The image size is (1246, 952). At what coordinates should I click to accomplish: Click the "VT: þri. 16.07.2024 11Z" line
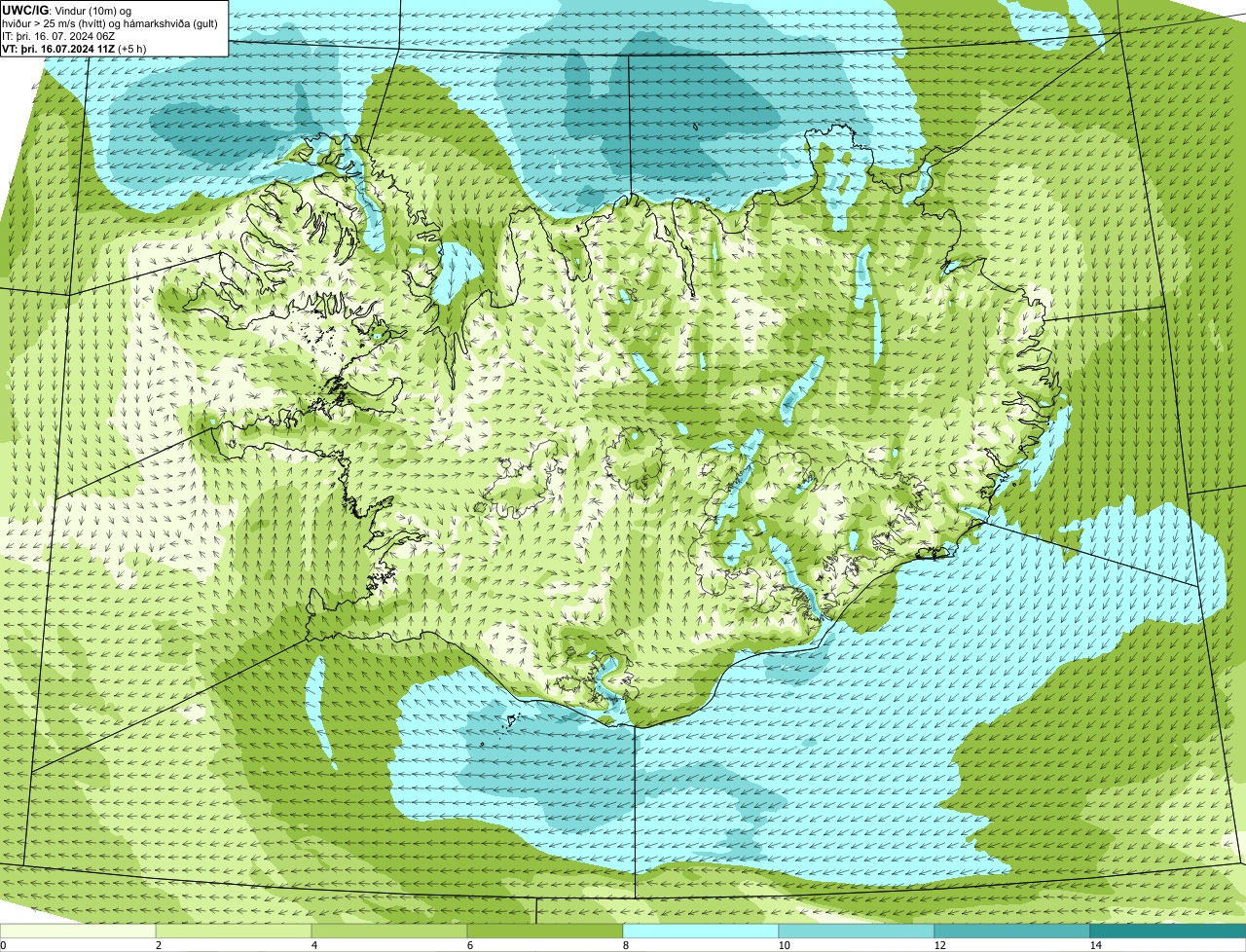58,48
